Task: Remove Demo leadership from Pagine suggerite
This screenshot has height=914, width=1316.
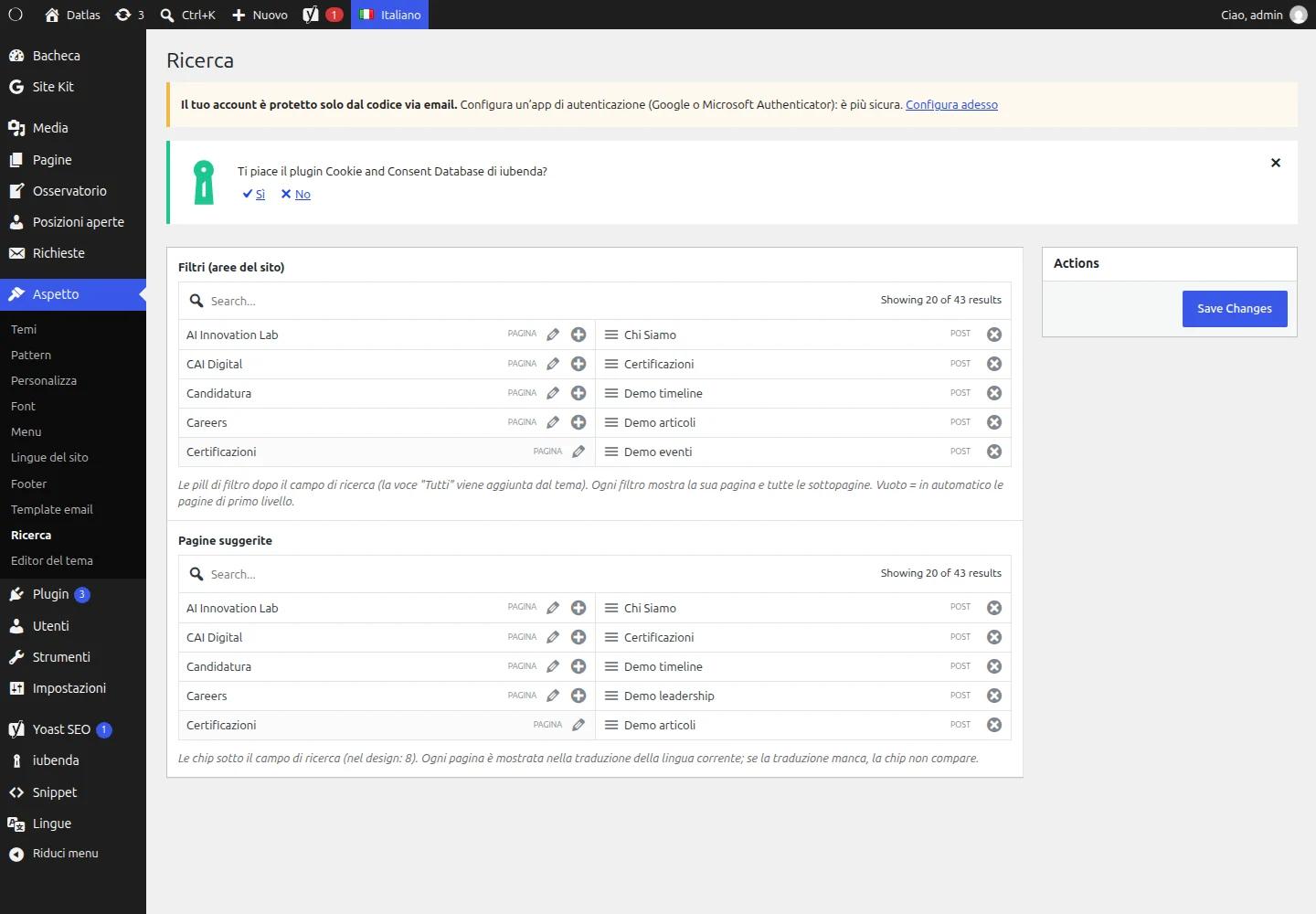Action: coord(994,696)
